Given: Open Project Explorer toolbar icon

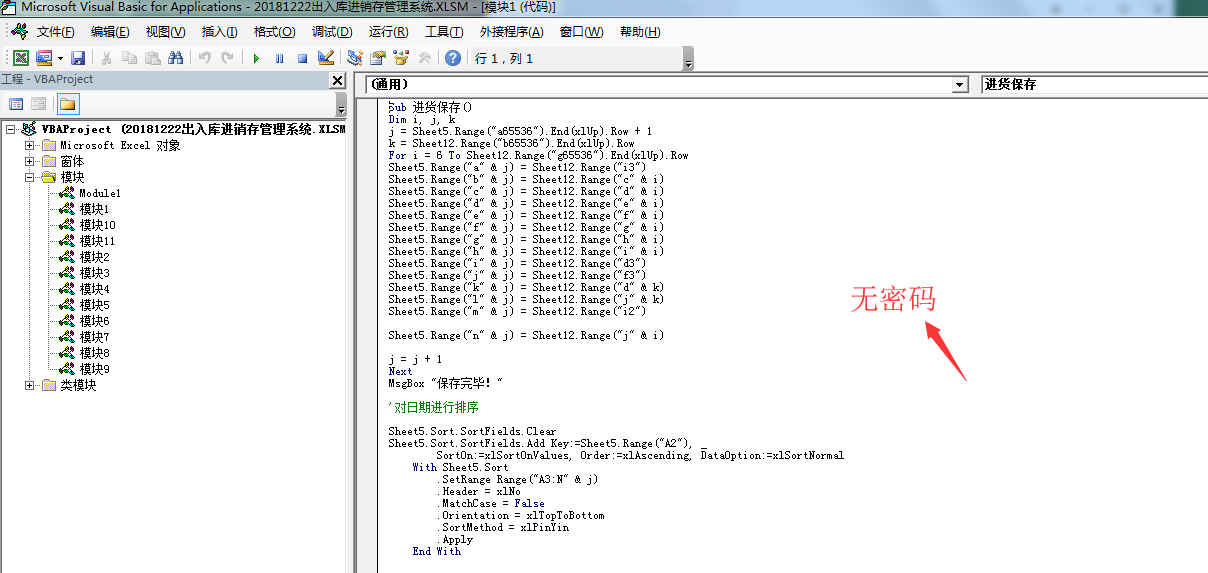Looking at the screenshot, I should [x=355, y=58].
